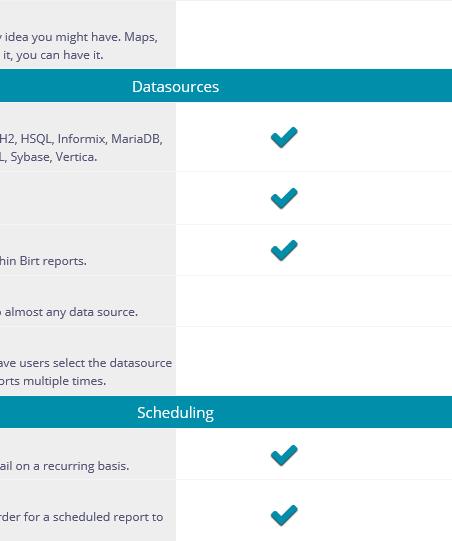This screenshot has height=541, width=452.
Task: Click the checkmark beside the MariaDB database list
Action: (284, 137)
